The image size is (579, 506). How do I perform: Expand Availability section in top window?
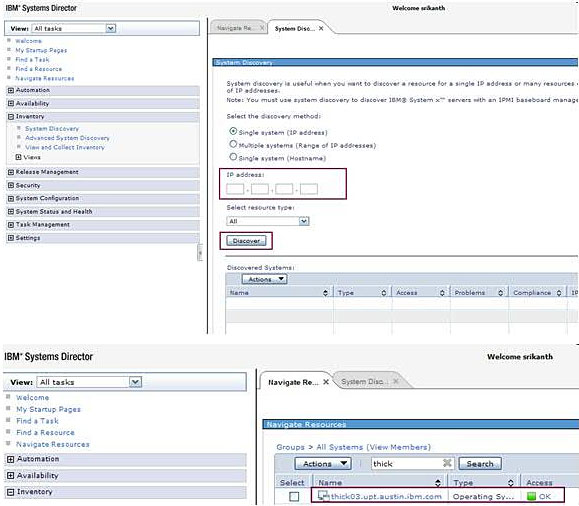point(11,103)
